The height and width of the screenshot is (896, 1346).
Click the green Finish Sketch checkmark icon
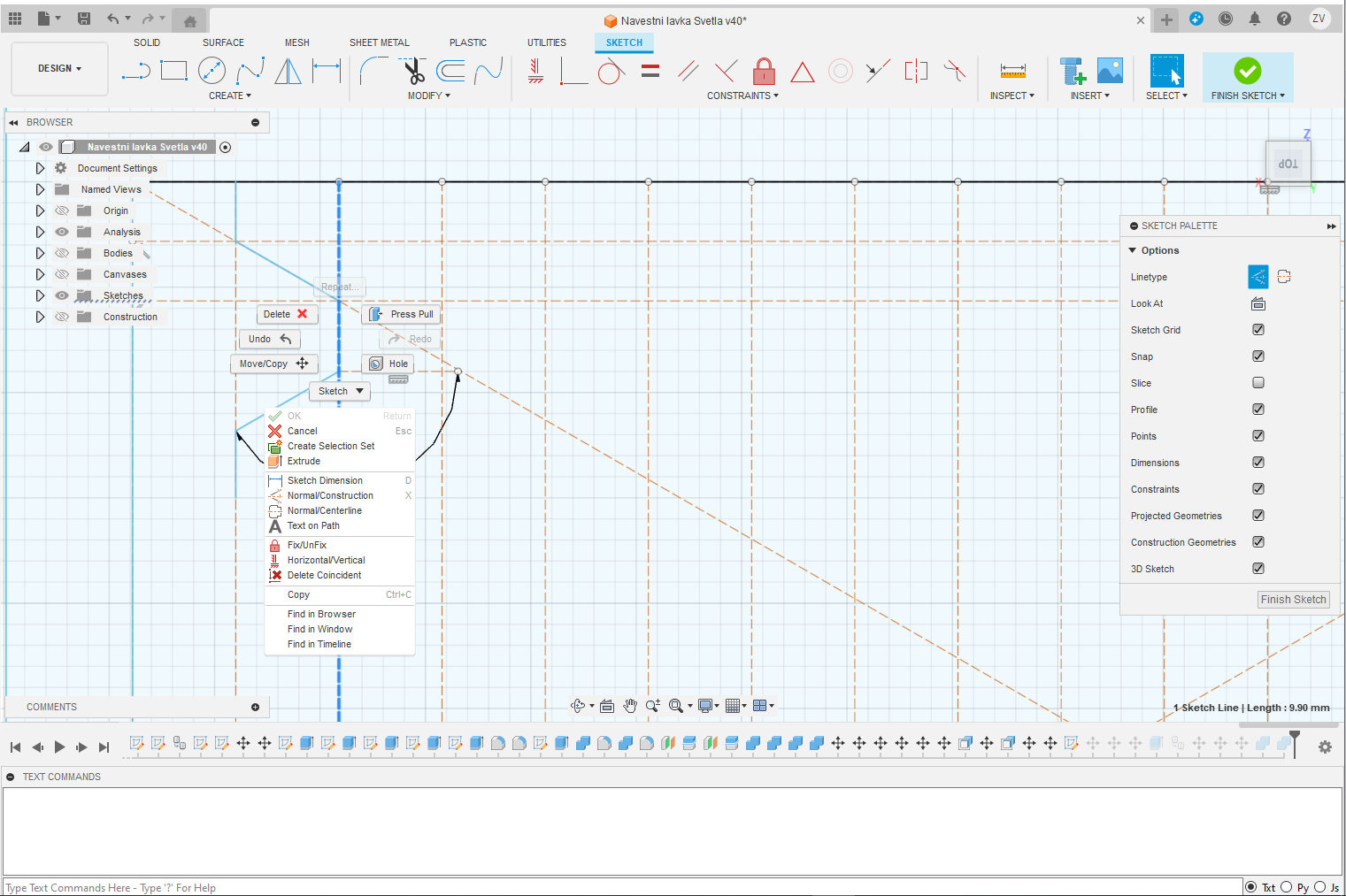(1247, 71)
